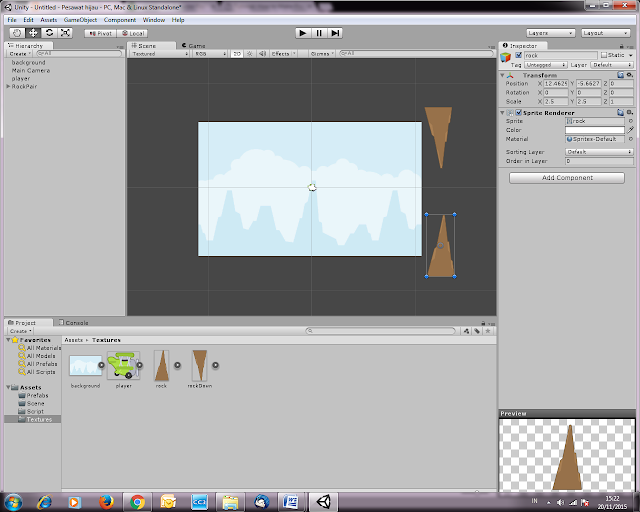Open the Edit menu
The height and width of the screenshot is (512, 640).
(x=28, y=20)
